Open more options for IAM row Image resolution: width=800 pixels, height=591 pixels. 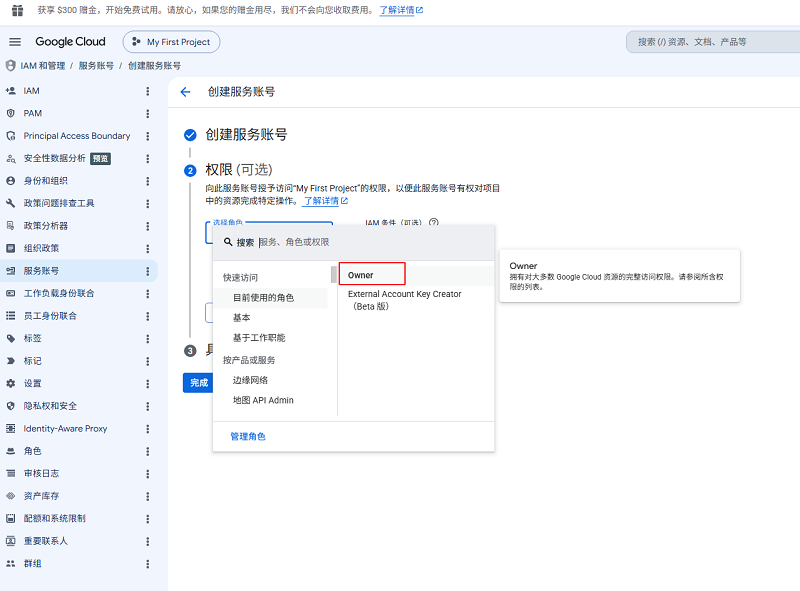click(148, 91)
